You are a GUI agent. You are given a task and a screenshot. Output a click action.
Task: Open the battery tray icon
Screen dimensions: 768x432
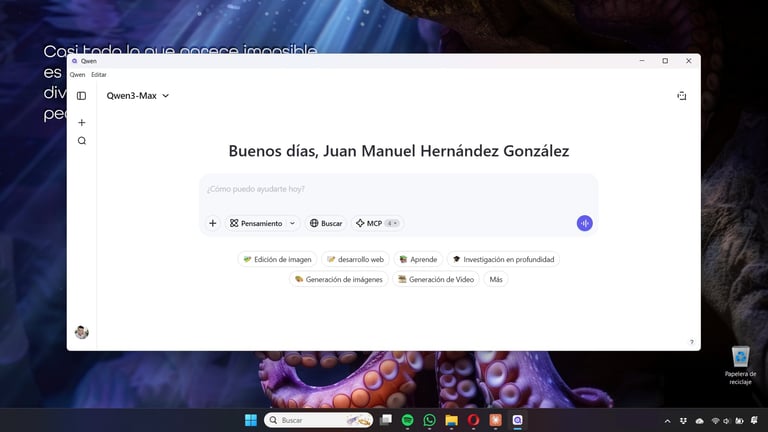click(739, 421)
